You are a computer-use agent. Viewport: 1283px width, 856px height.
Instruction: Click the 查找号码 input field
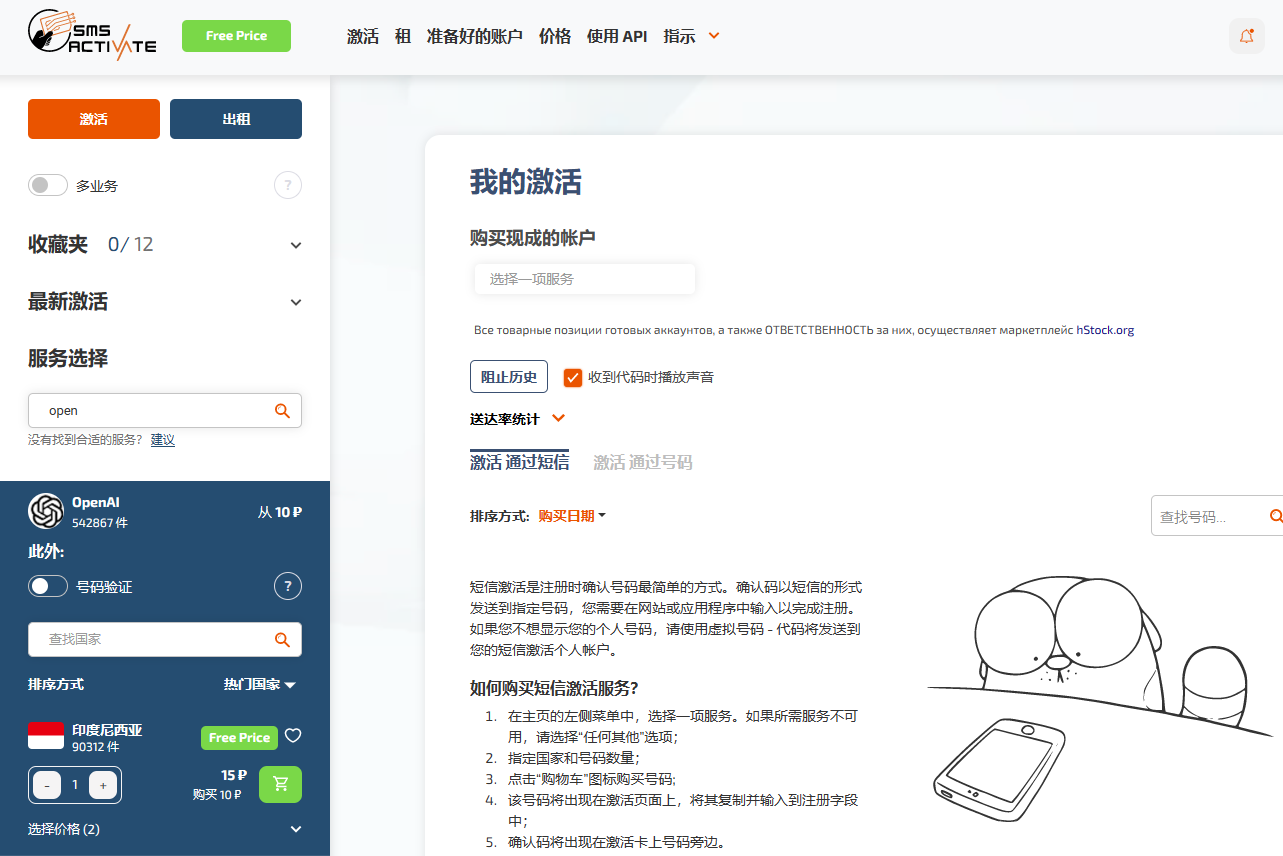[1217, 516]
